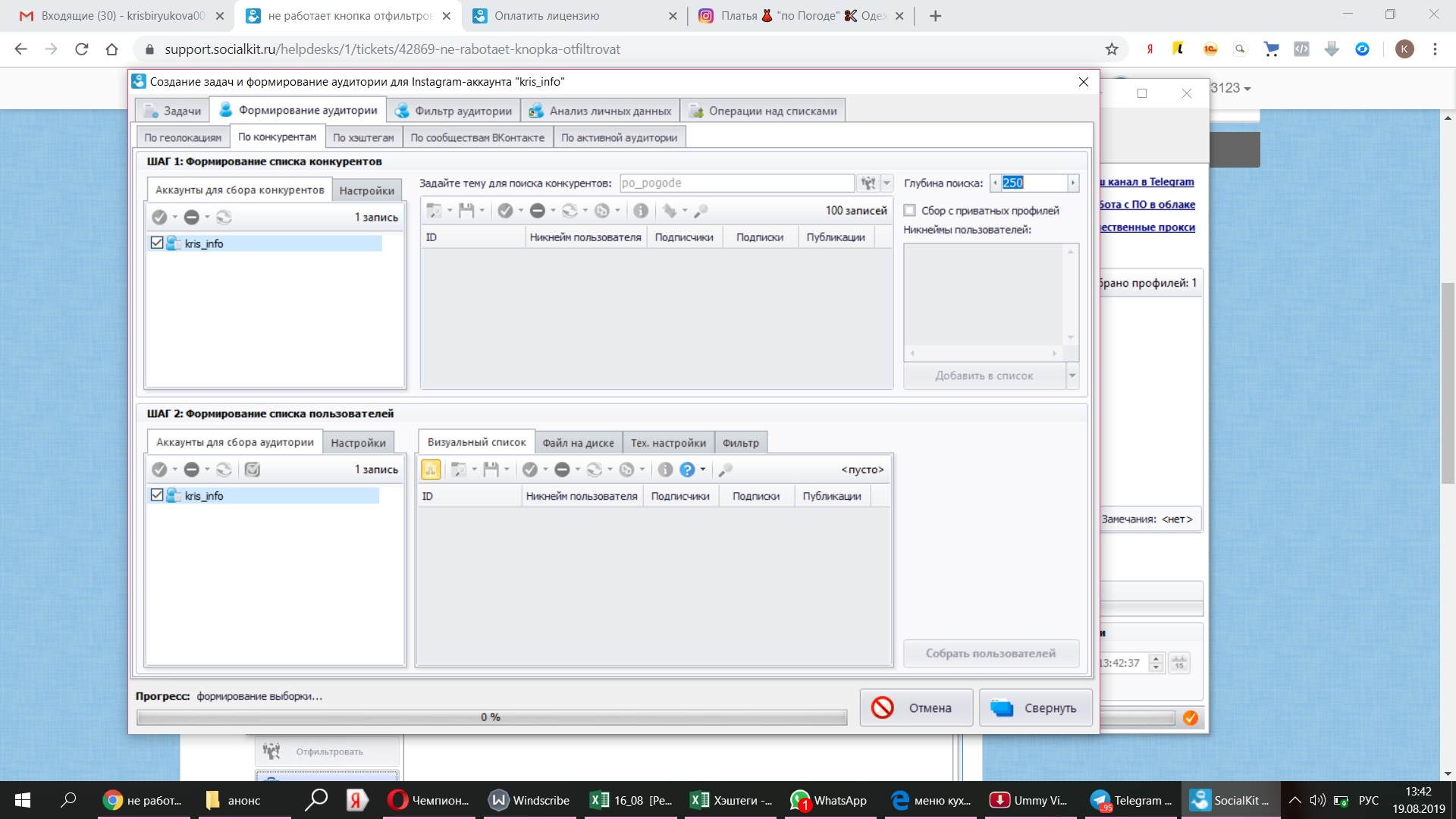Click 'Собрать пользователей' button
Image resolution: width=1456 pixels, height=819 pixels.
990,653
